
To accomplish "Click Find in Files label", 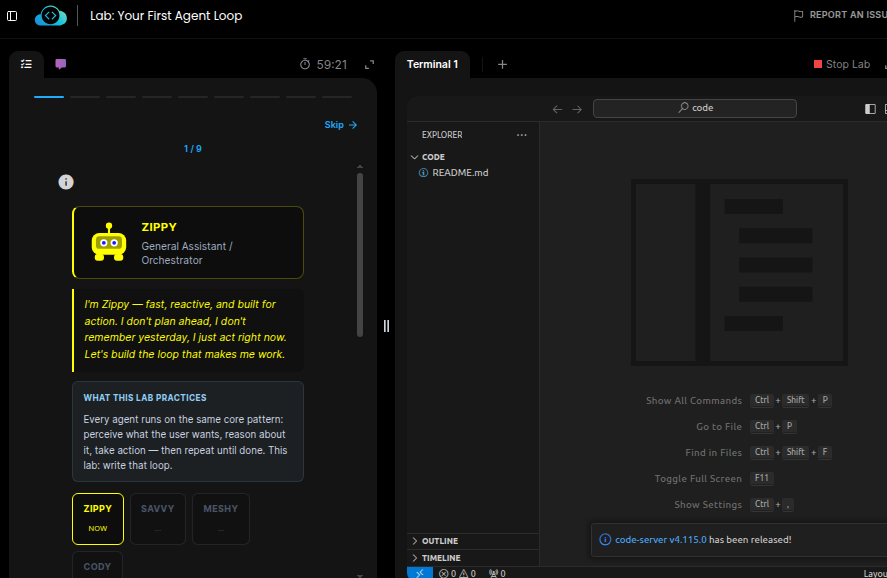I will tap(713, 452).
